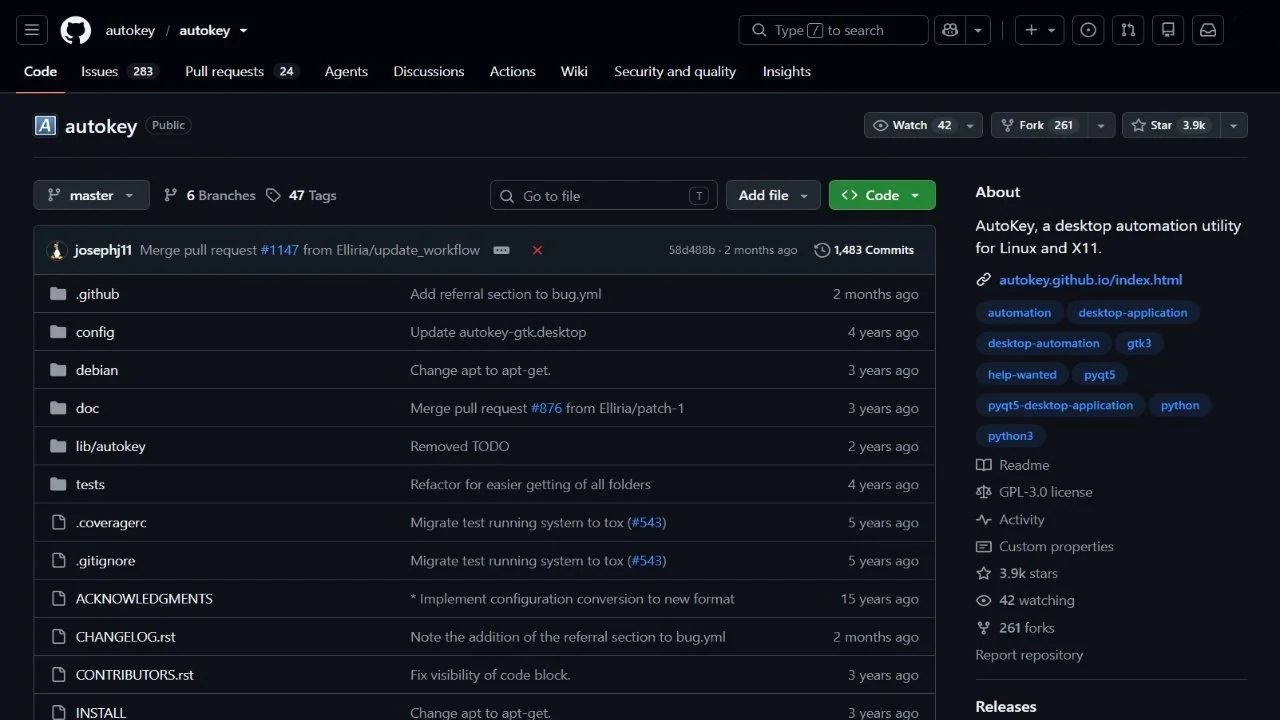Click the history clock icon beside 1,483 Commits
The image size is (1280, 720).
click(822, 250)
